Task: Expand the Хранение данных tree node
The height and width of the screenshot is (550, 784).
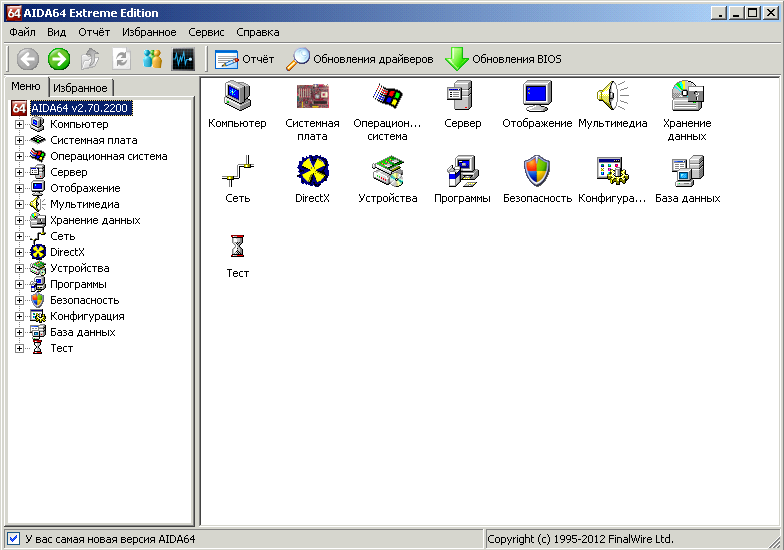Action: click(x=19, y=220)
